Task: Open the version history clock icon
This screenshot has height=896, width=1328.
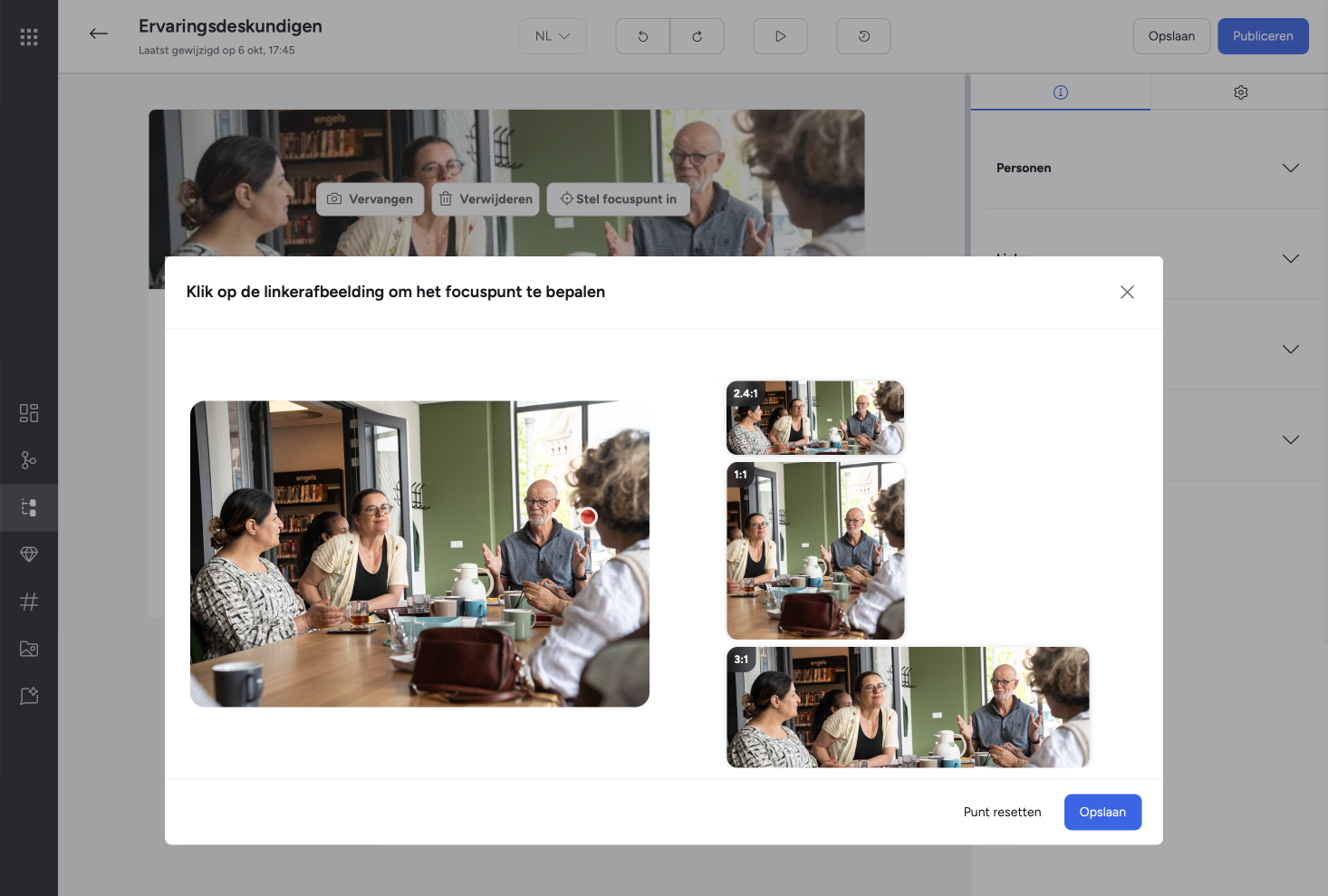Action: (x=863, y=36)
